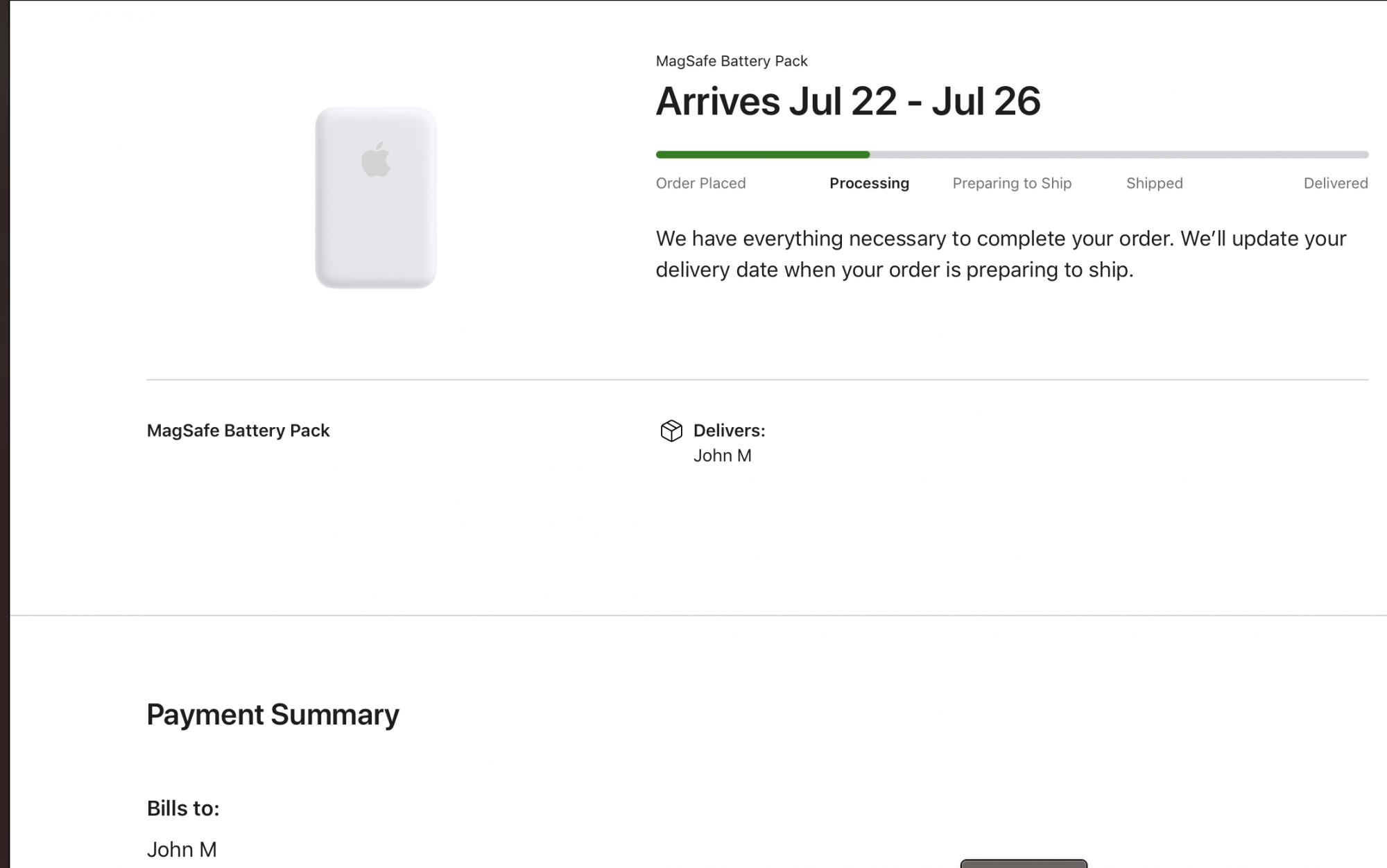Select the Order Placed status step
This screenshot has height=868, width=1387.
(700, 183)
